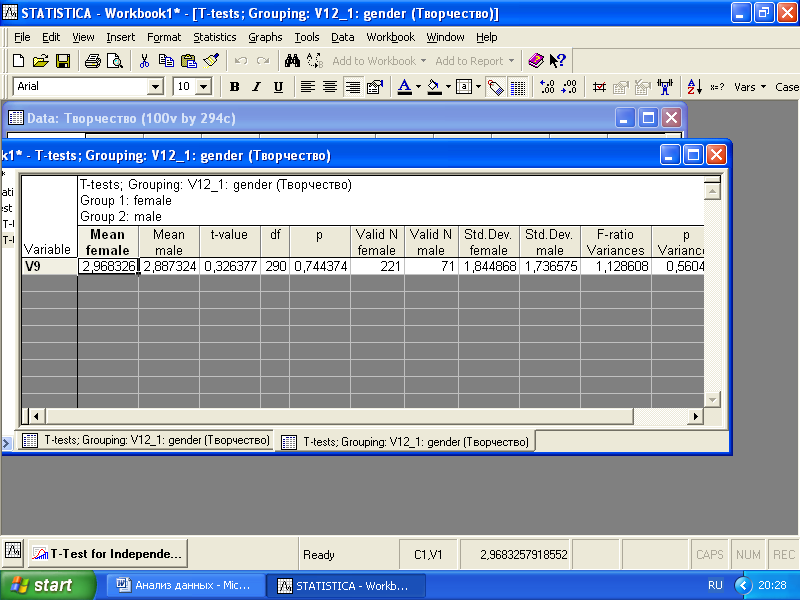Select the p value cell 0,744374

click(x=320, y=266)
